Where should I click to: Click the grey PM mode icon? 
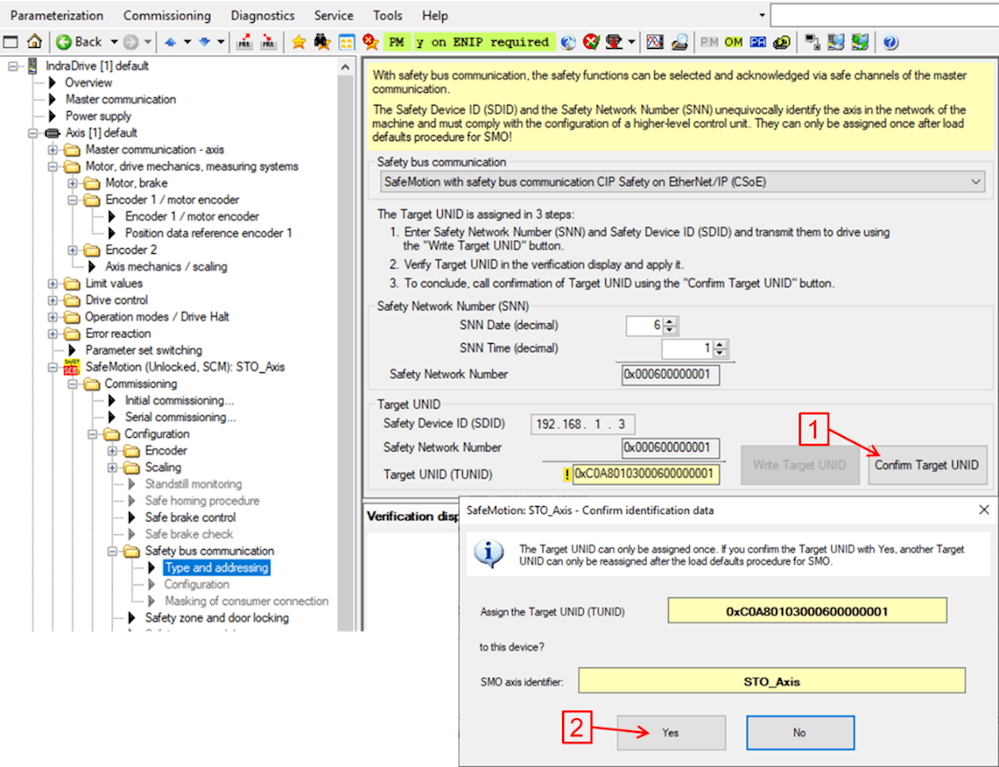tap(709, 42)
